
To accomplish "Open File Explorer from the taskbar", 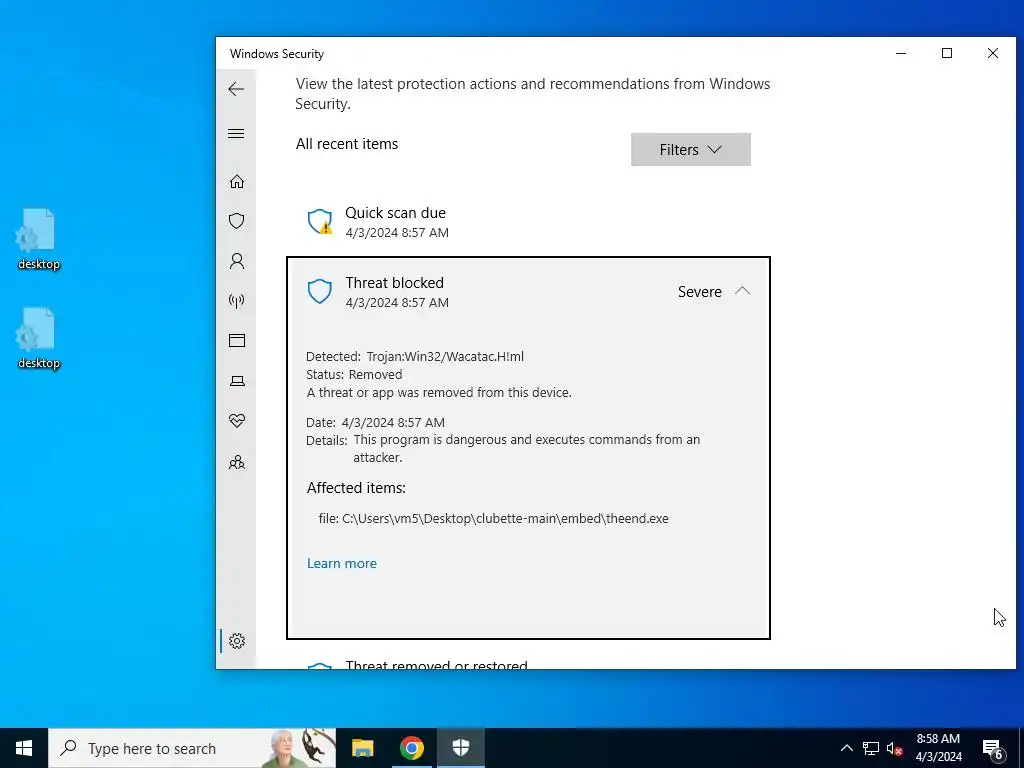I will coord(362,748).
